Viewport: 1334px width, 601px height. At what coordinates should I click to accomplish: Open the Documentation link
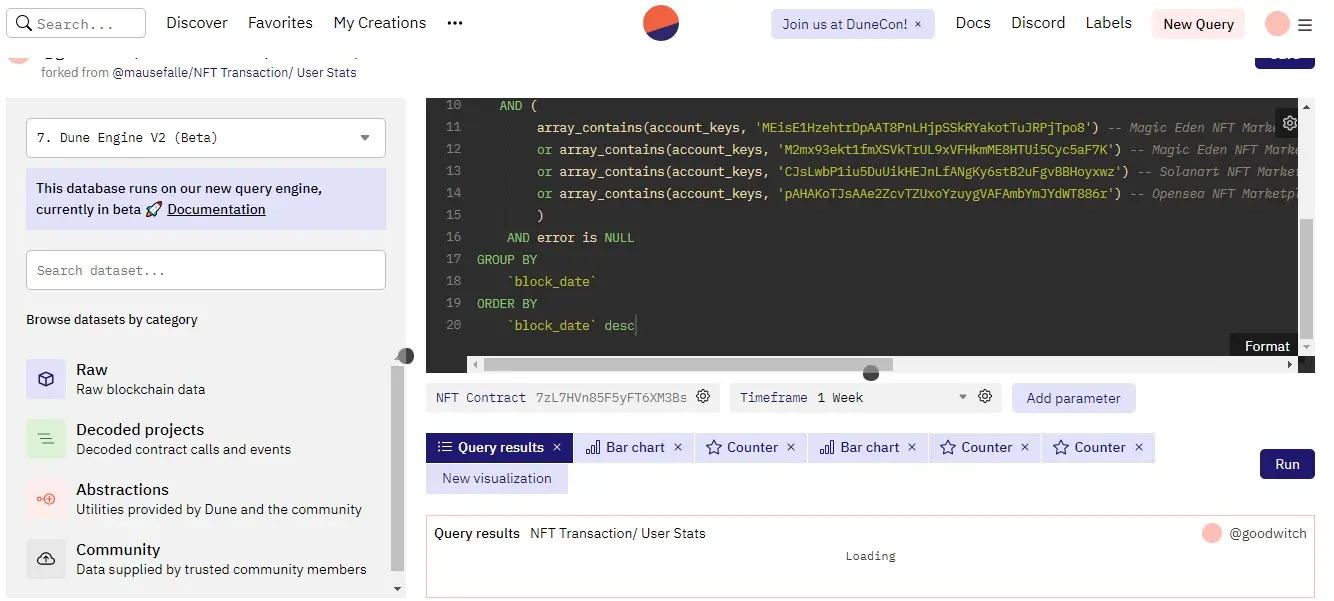coord(216,209)
